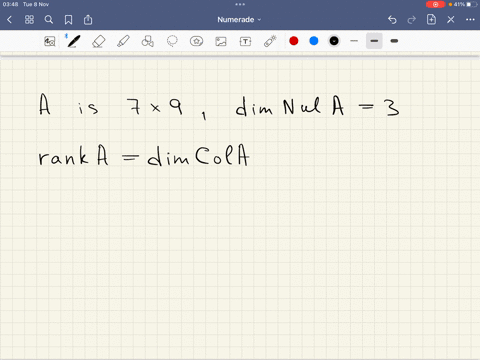
Task: Undo the last stroke
Action: [392, 20]
